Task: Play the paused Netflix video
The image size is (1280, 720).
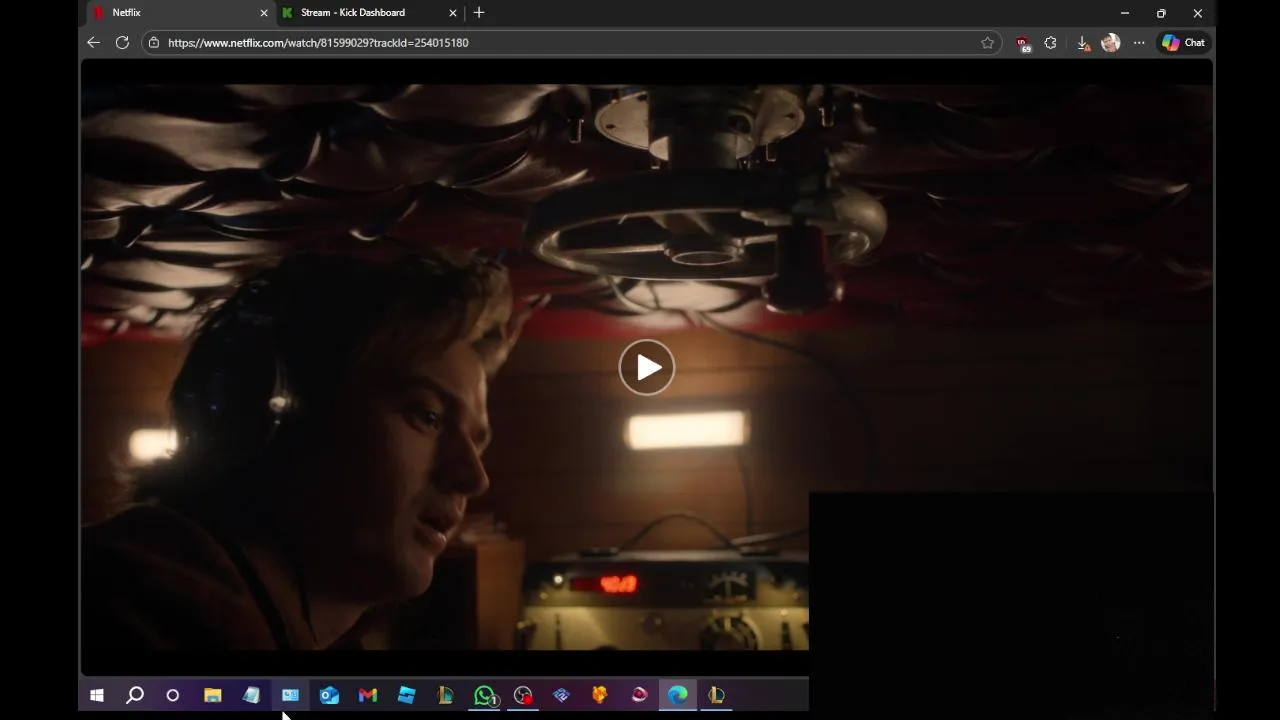Action: 647,368
